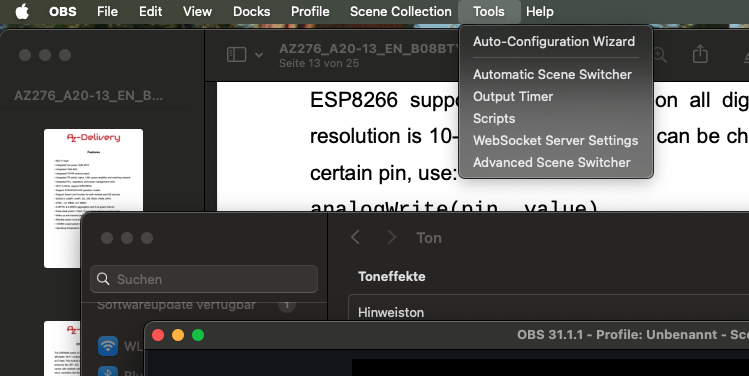Open Scripts from Tools menu
749x376 pixels.
click(494, 118)
